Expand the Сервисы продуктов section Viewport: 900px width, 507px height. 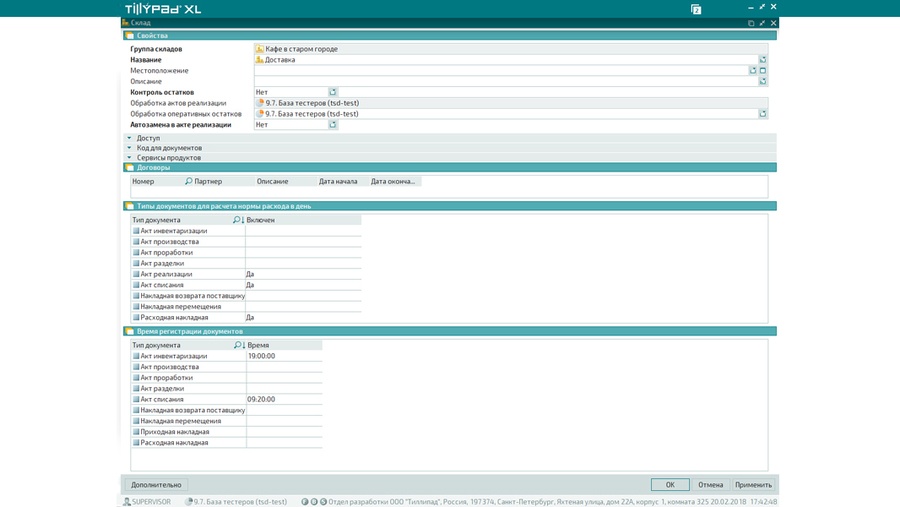[x=129, y=157]
